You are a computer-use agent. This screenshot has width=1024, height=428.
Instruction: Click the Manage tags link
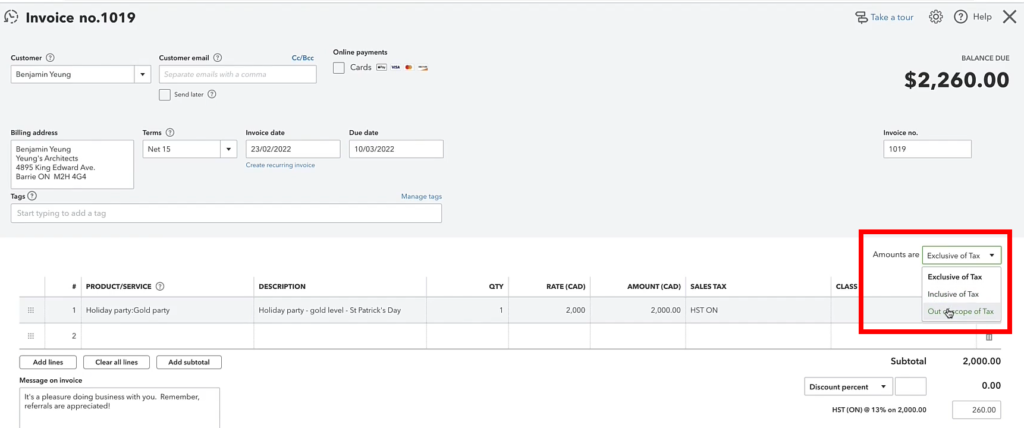[x=421, y=196]
